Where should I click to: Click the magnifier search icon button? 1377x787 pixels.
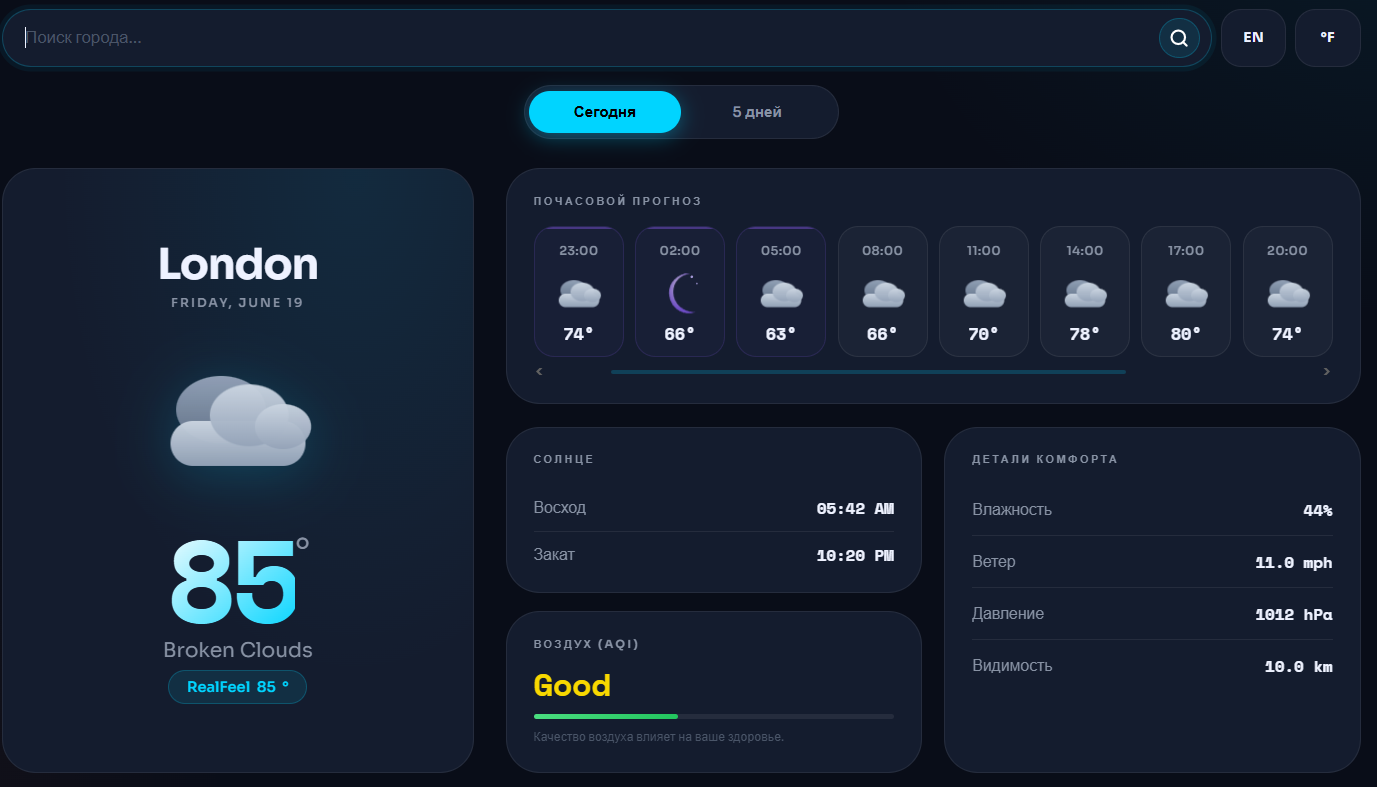(x=1179, y=38)
